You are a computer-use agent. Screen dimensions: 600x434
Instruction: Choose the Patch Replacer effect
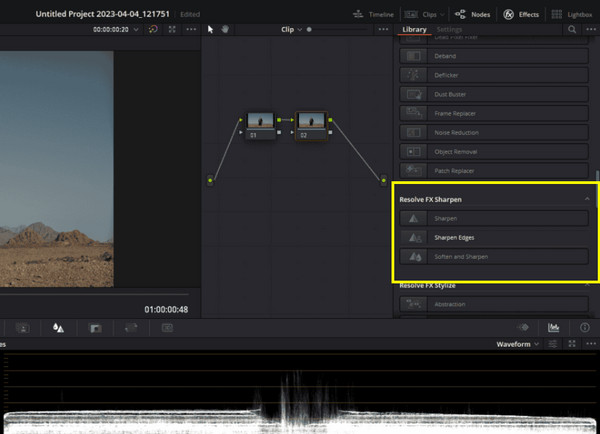494,171
